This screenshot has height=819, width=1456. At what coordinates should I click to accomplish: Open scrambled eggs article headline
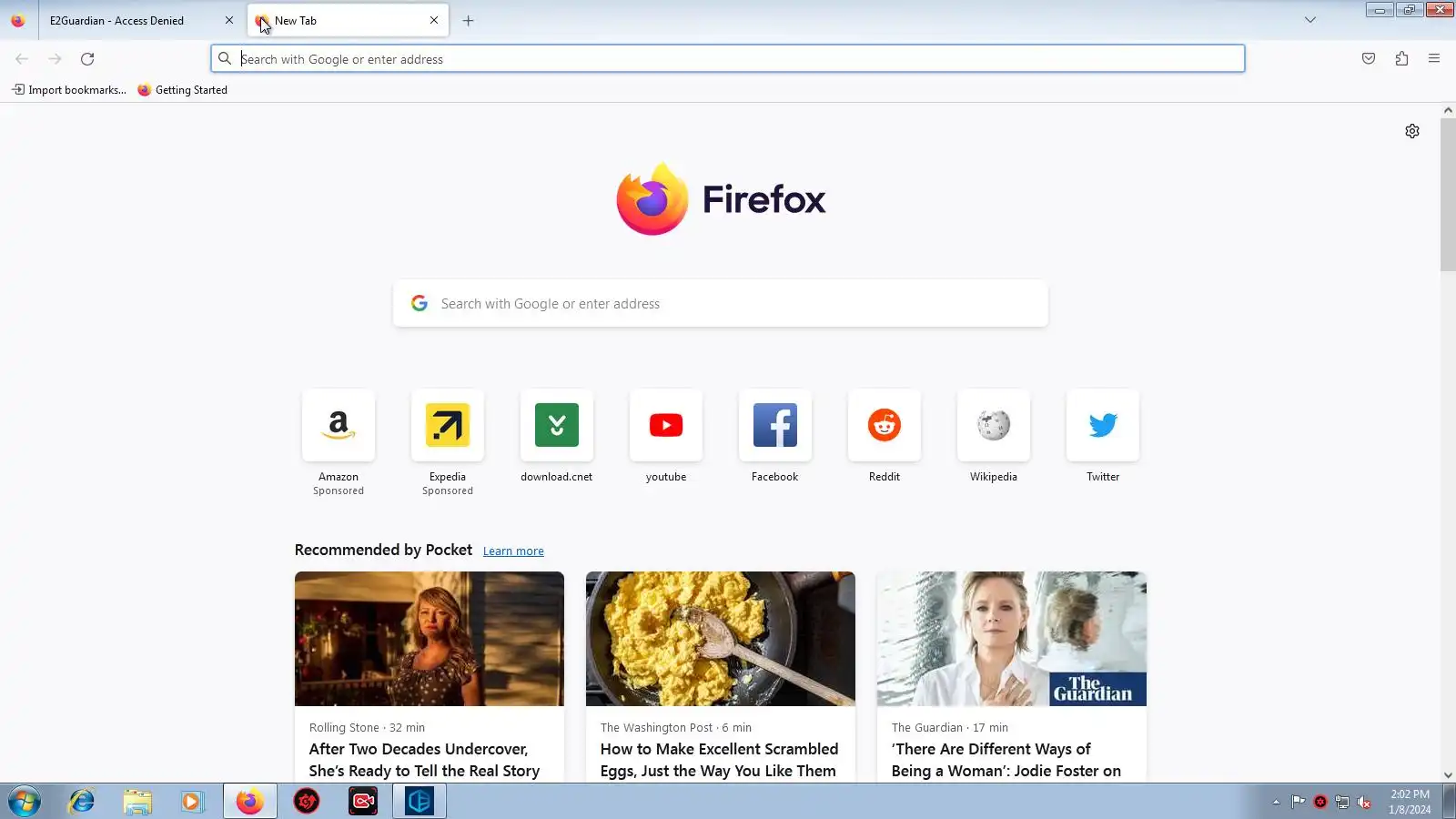719,760
